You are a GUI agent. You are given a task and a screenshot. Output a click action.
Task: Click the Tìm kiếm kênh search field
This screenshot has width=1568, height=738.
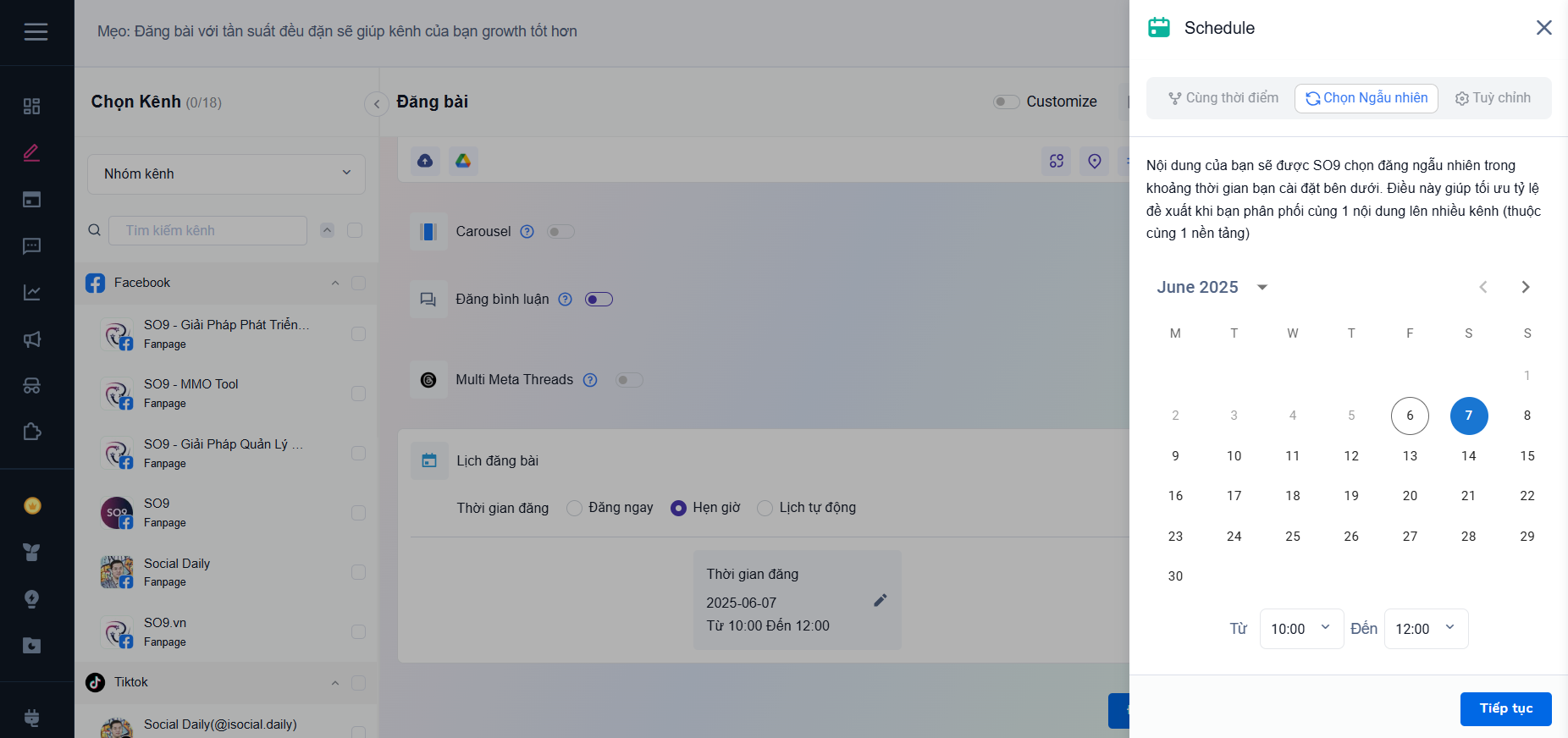click(207, 231)
